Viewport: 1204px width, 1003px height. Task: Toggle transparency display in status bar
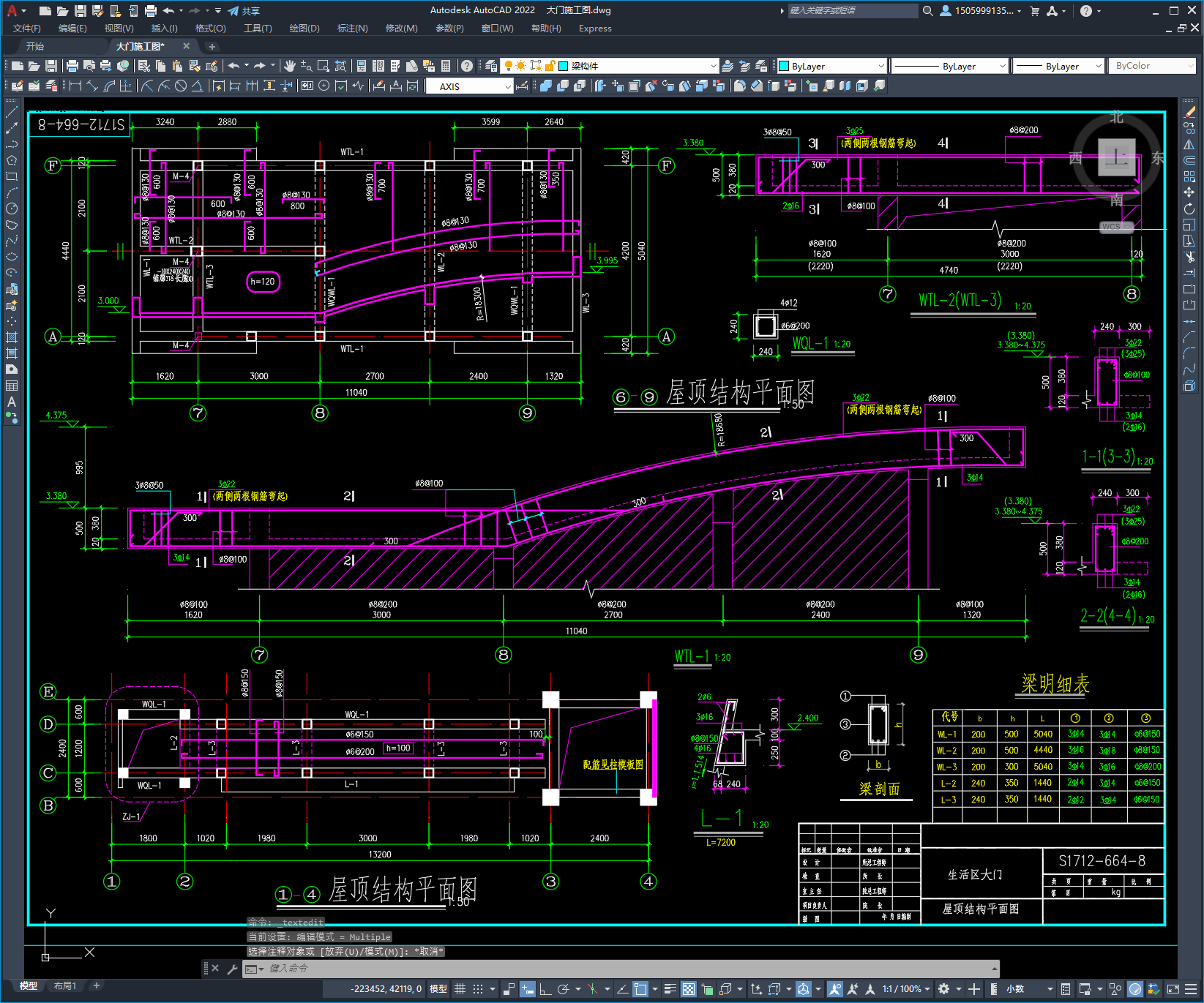pyautogui.click(x=689, y=989)
